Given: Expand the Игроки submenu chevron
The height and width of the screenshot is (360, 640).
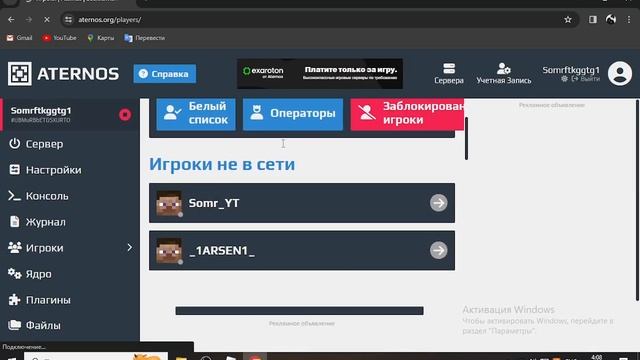Looking at the screenshot, I should 129,248.
